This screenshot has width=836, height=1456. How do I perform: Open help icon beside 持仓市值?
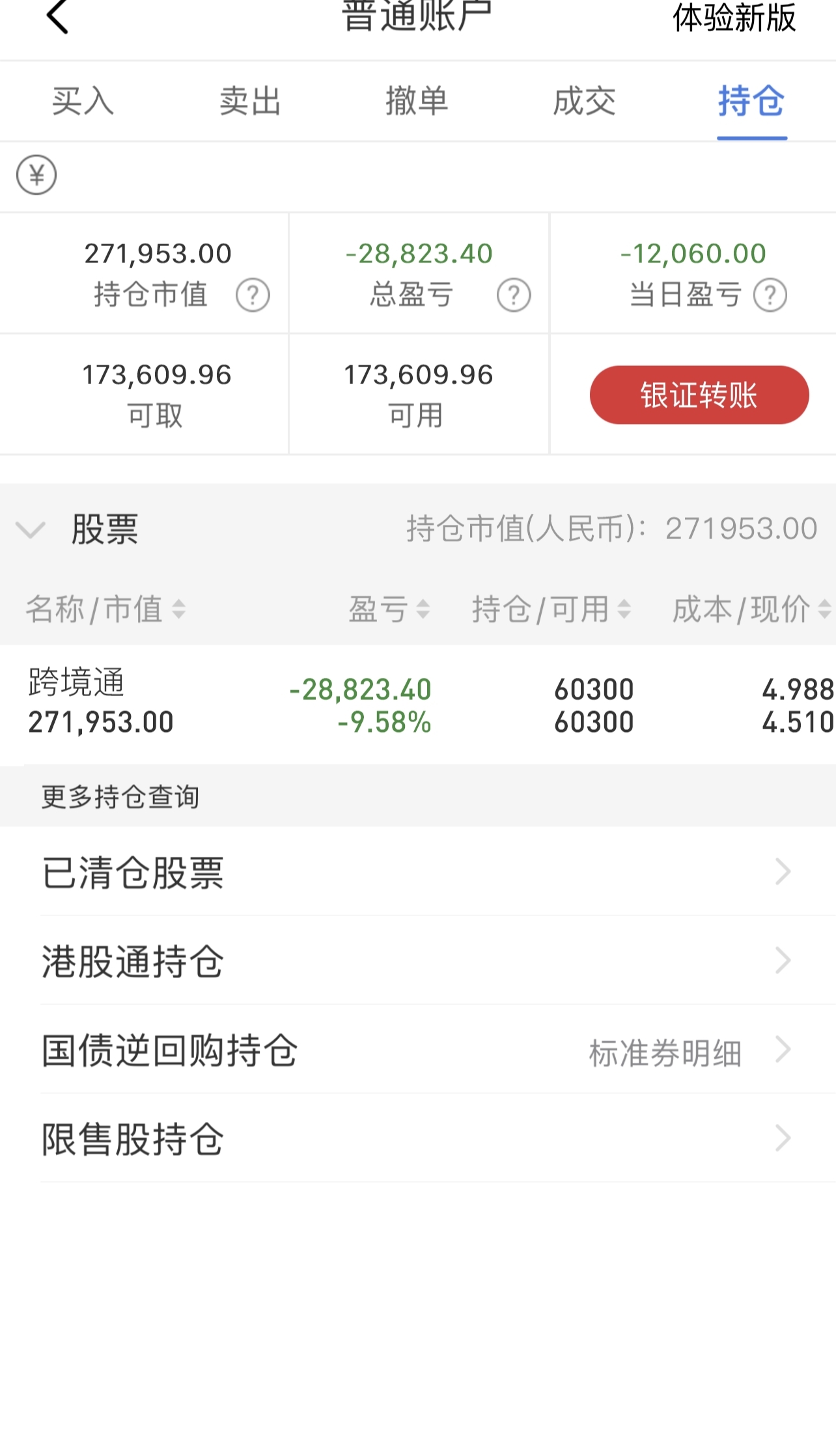(253, 295)
